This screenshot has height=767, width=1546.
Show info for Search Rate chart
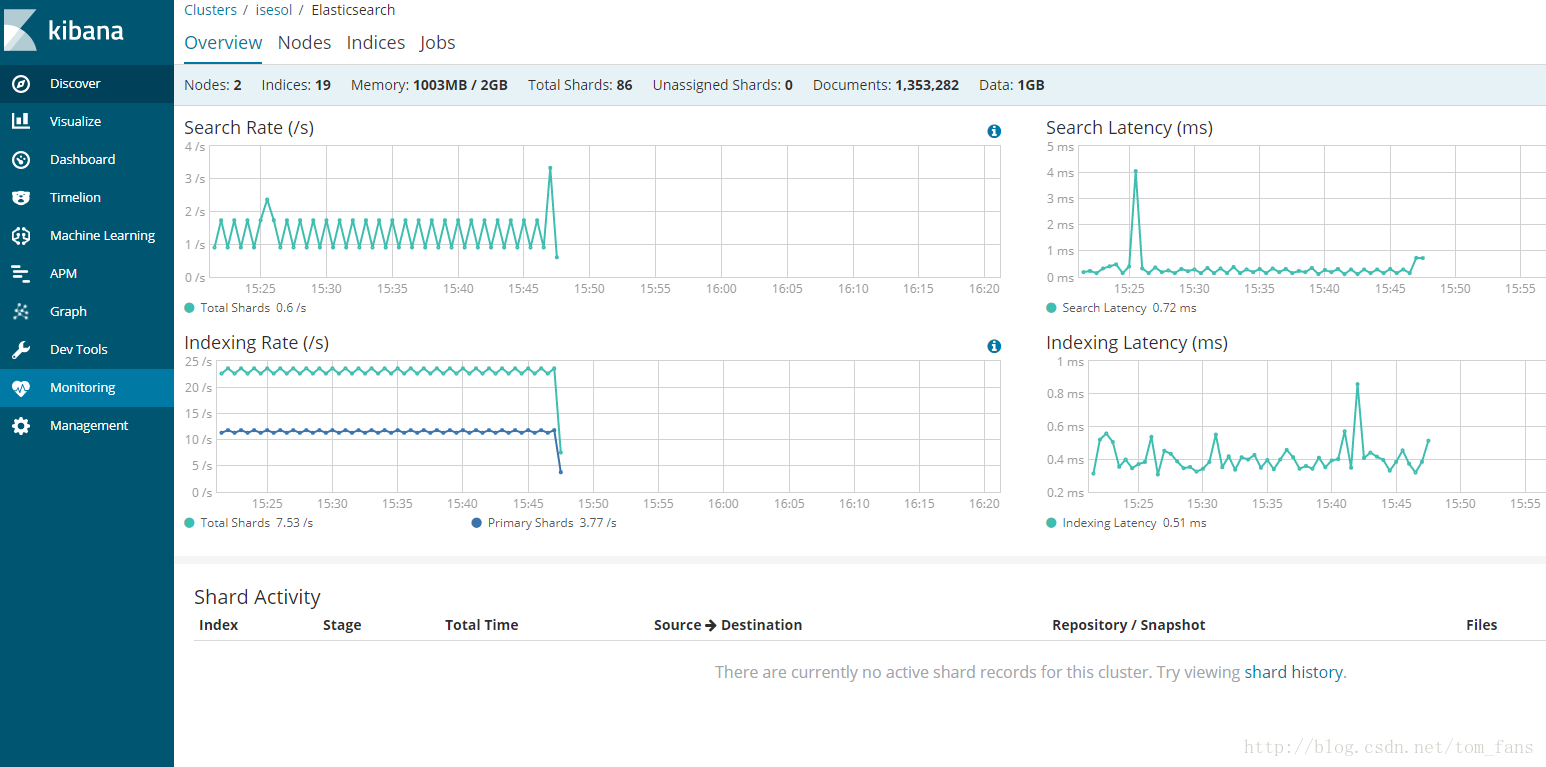tap(994, 131)
